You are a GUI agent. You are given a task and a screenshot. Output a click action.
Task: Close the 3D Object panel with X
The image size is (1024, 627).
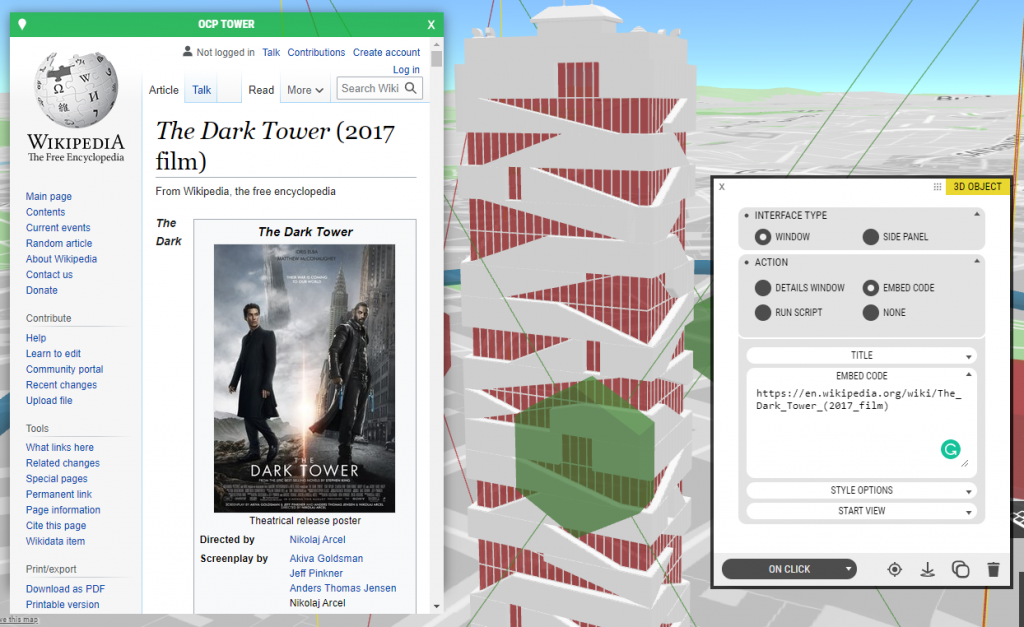click(722, 187)
